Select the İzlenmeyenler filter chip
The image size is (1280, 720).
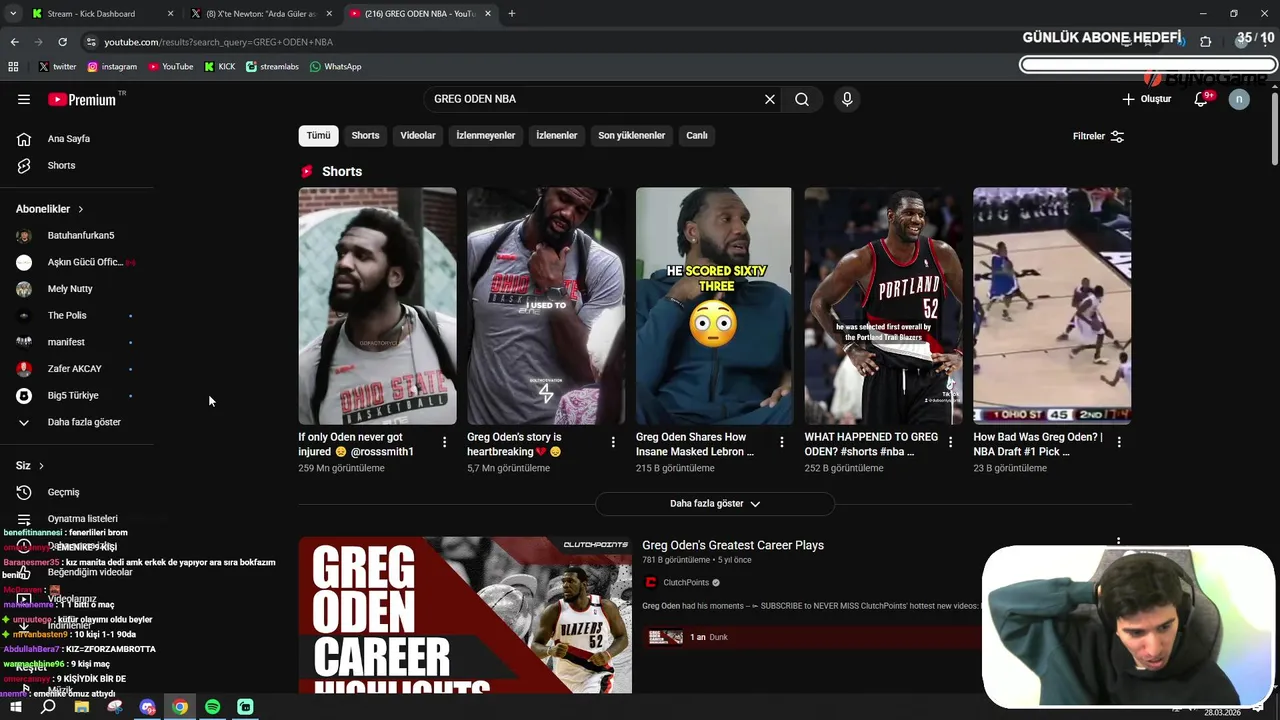click(486, 136)
